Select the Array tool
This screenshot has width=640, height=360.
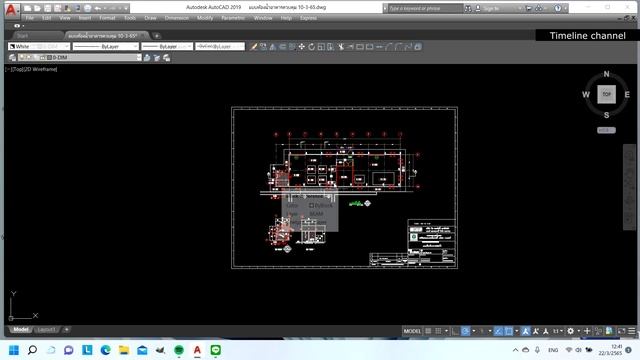(x=292, y=47)
